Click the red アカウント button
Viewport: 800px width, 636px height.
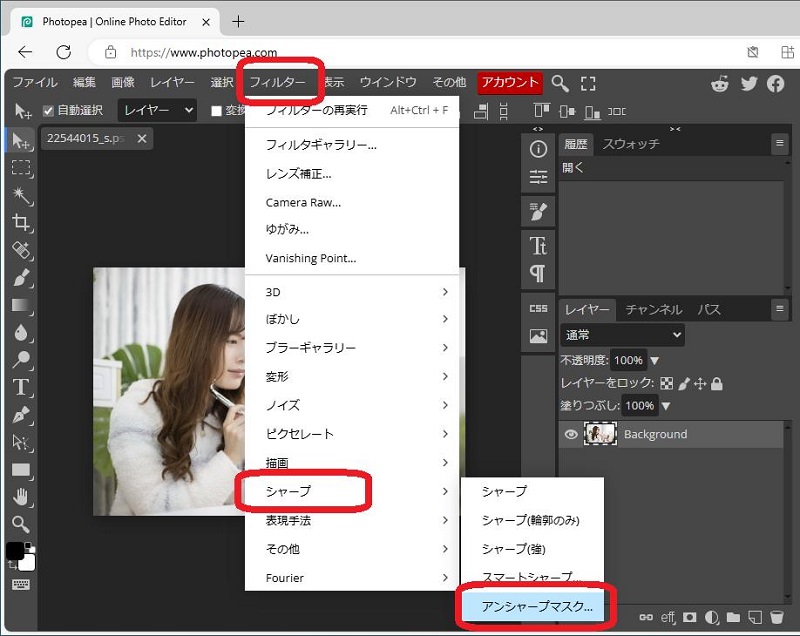pos(508,83)
